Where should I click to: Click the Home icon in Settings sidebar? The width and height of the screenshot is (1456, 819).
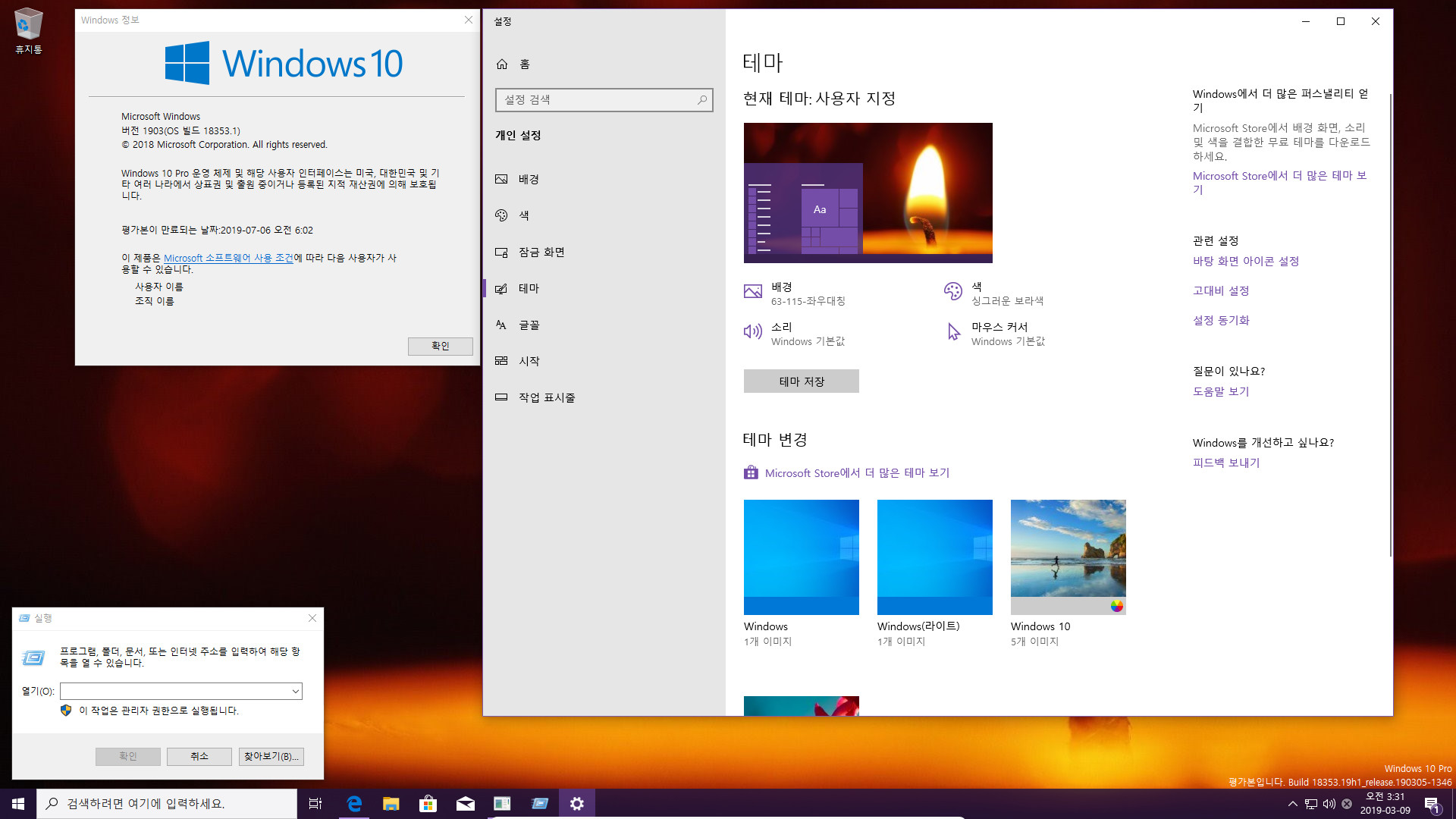(502, 64)
